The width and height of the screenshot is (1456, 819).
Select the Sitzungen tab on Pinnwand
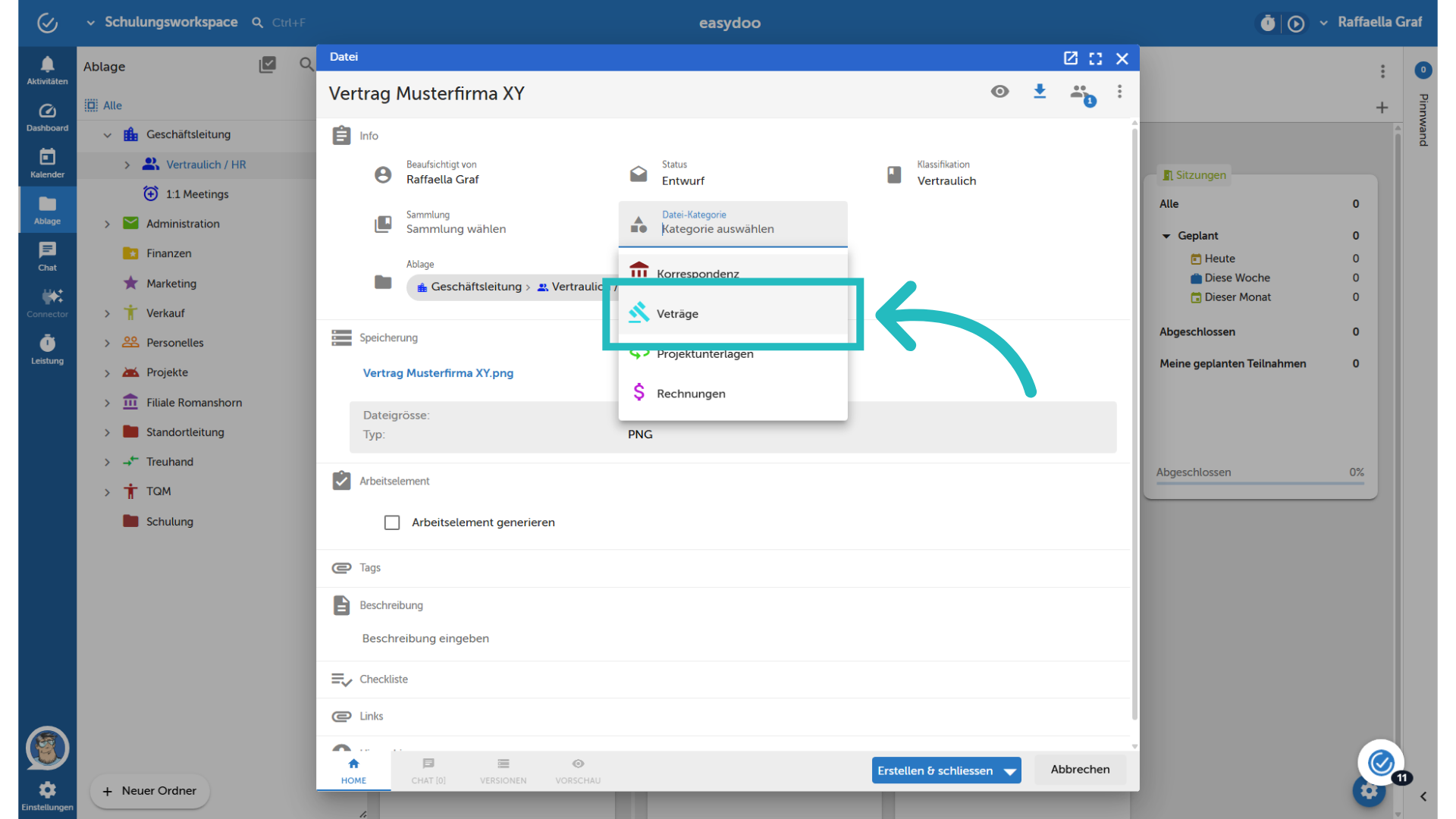[1194, 175]
